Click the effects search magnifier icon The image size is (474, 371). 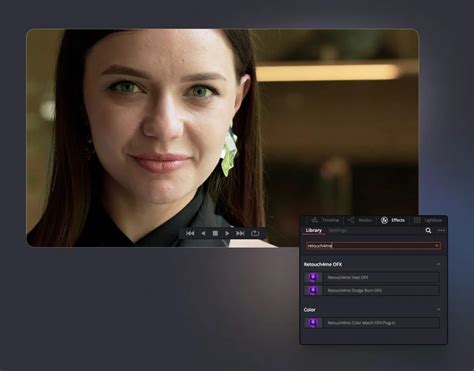pos(428,230)
